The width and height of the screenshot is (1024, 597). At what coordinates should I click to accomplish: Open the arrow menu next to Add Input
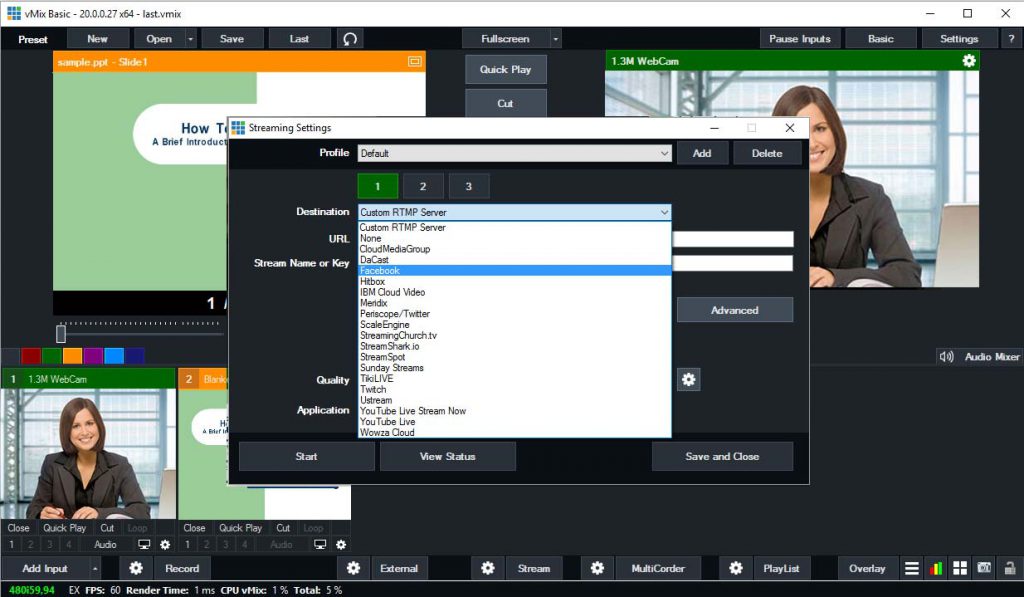click(x=95, y=568)
